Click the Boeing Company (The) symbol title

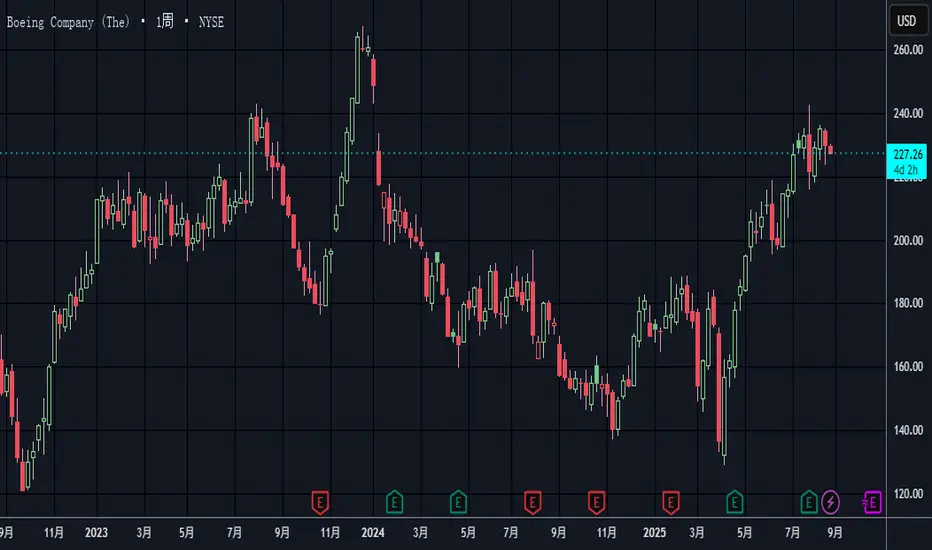click(x=68, y=22)
